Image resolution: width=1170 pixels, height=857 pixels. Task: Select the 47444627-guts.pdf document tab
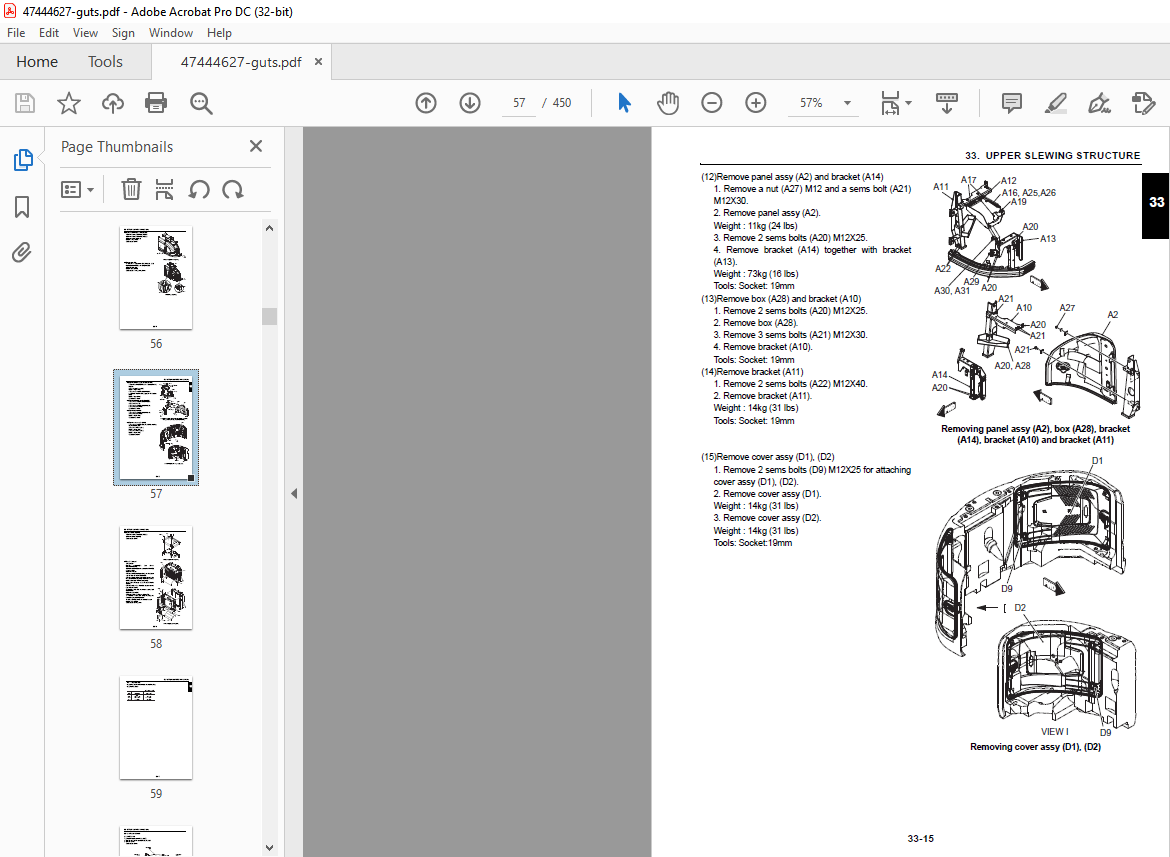[240, 62]
